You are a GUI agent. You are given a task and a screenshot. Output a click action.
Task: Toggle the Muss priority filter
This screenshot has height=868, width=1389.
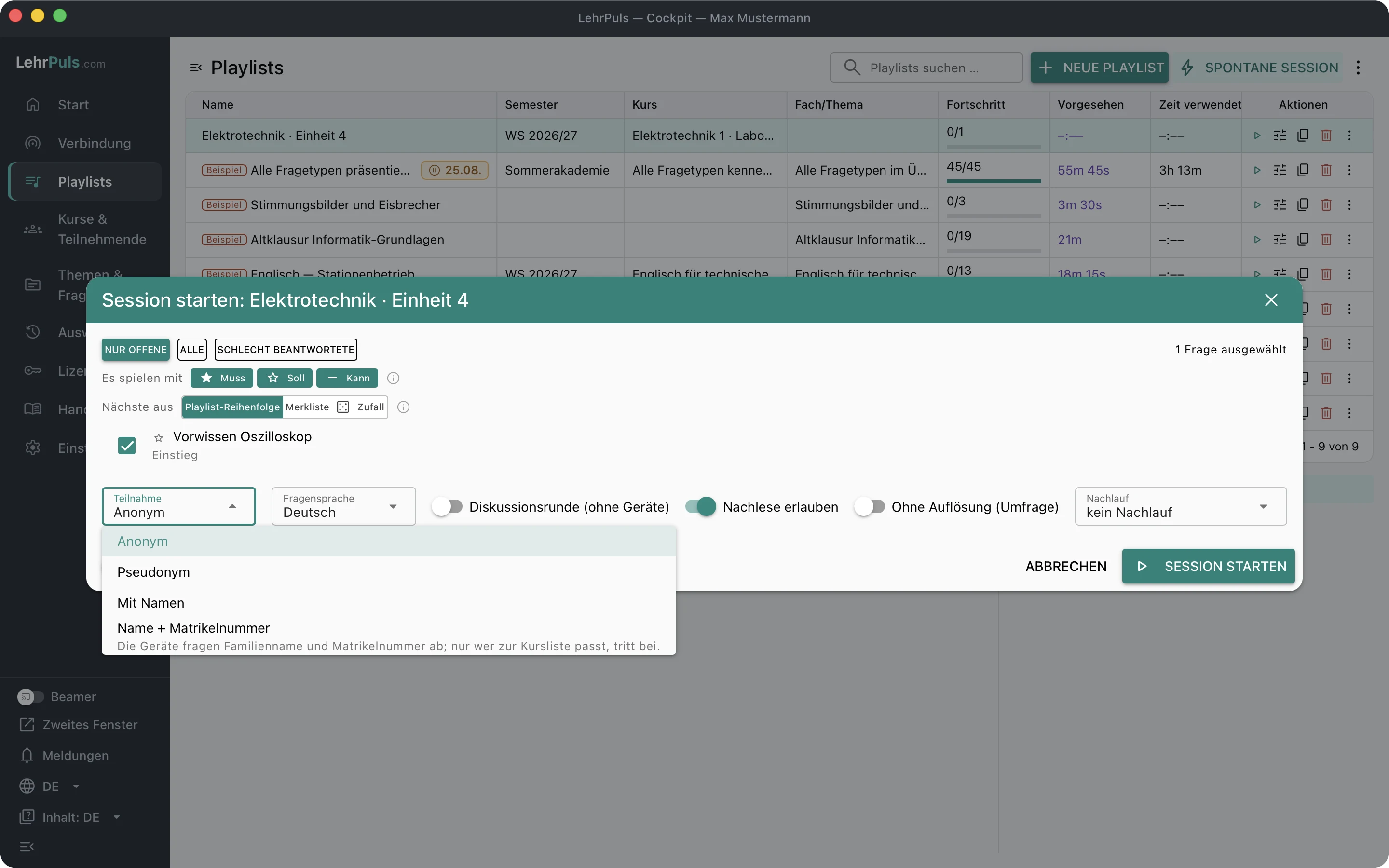[221, 378]
